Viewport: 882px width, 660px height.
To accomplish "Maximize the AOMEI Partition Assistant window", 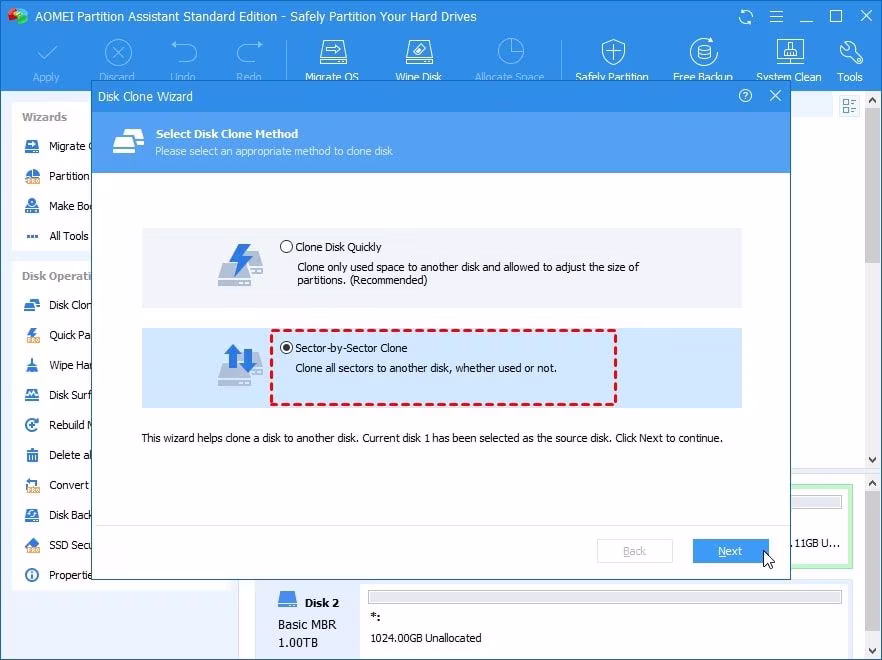I will [836, 16].
